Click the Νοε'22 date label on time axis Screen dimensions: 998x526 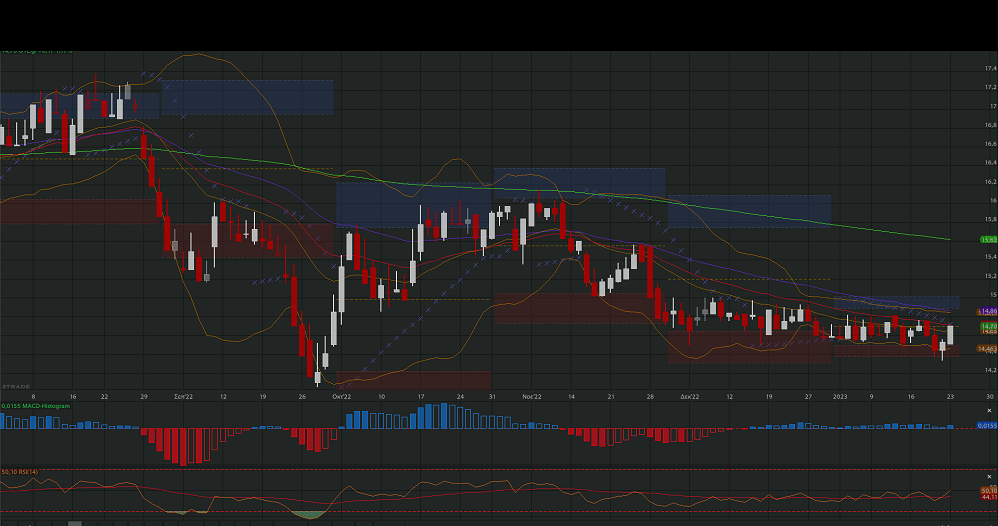[532, 397]
